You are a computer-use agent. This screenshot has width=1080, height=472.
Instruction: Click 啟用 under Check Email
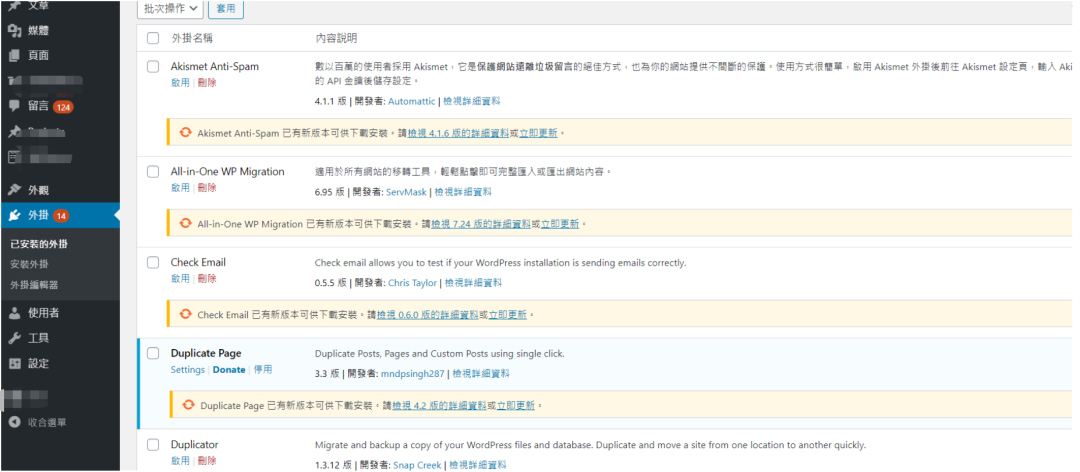[180, 278]
